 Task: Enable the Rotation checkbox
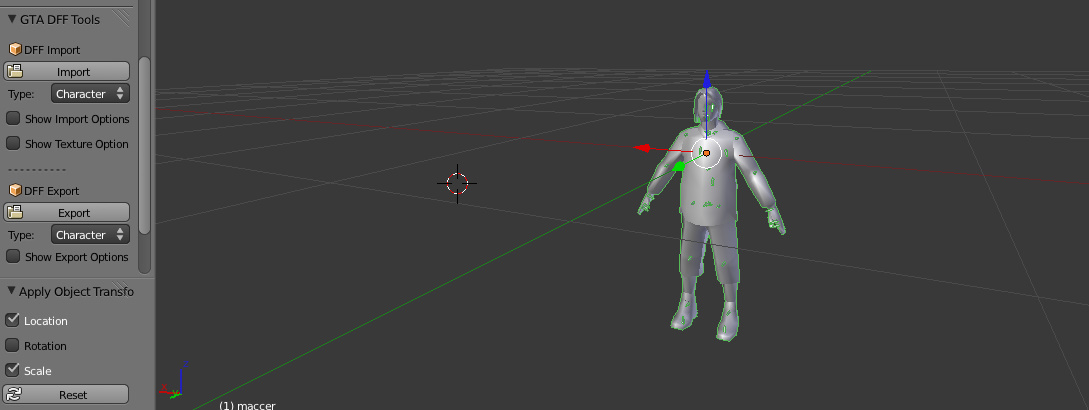(13, 345)
